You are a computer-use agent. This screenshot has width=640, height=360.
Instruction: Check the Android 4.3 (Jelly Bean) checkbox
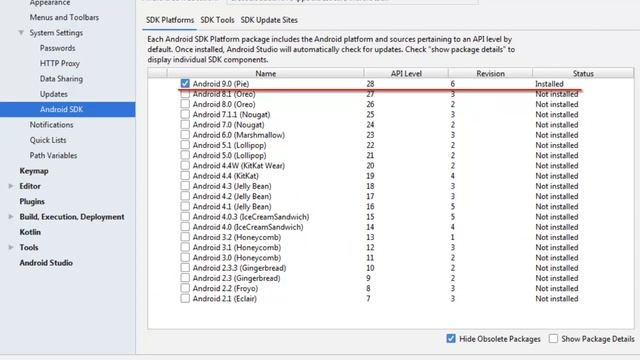coord(185,186)
